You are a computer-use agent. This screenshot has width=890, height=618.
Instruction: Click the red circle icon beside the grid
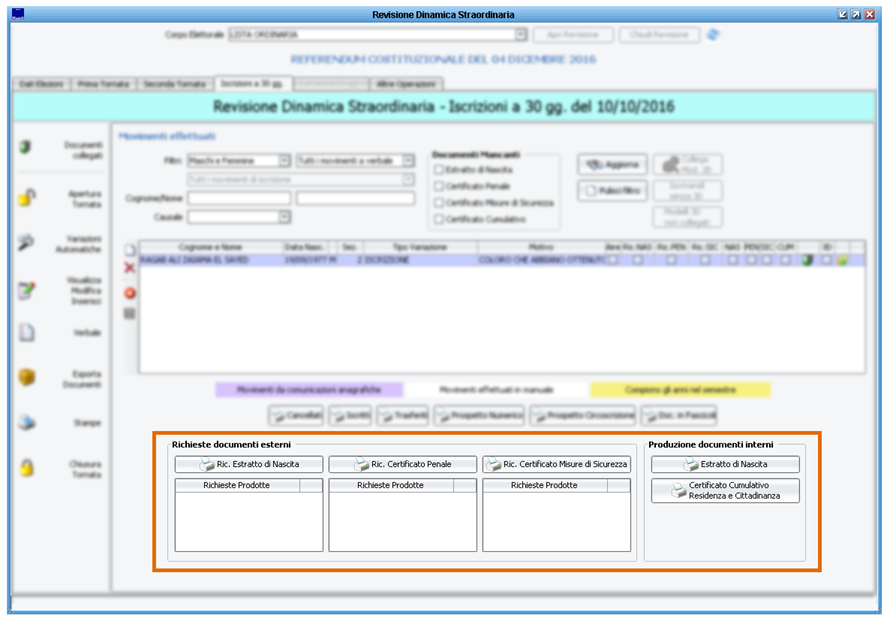[x=130, y=293]
